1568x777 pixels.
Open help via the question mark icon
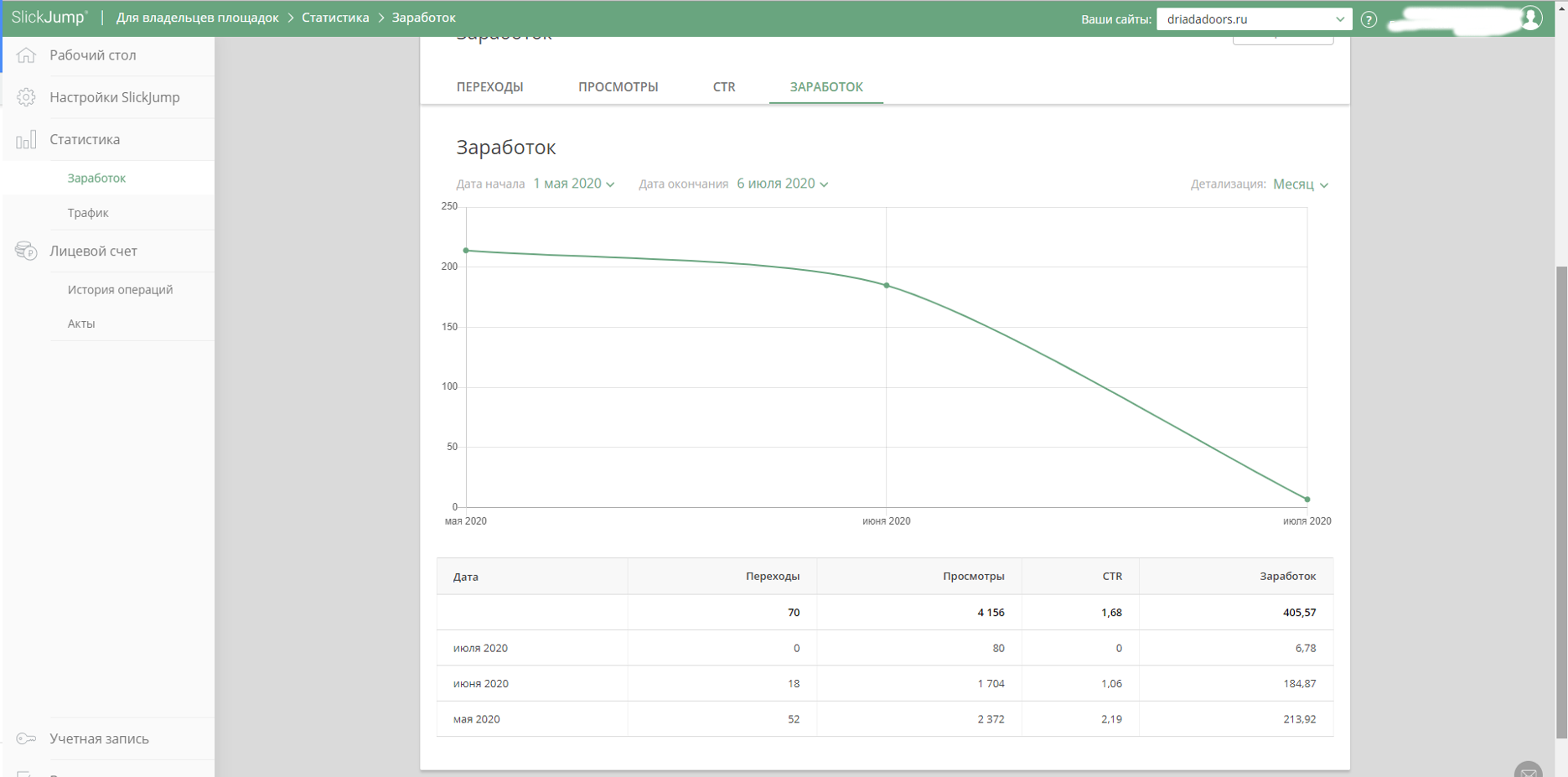(x=1369, y=19)
